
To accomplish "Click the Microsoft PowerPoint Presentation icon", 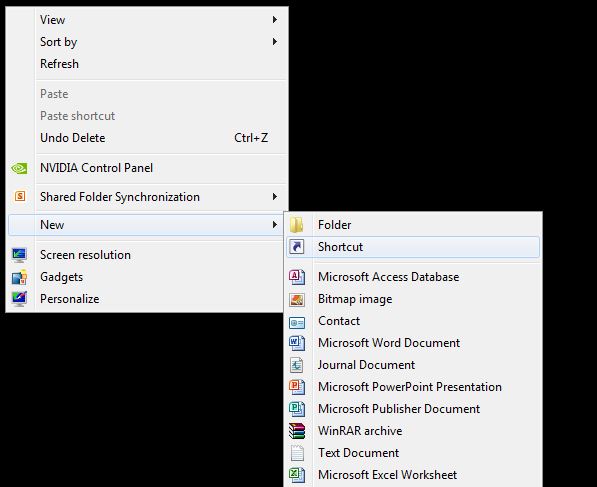I will coord(297,387).
